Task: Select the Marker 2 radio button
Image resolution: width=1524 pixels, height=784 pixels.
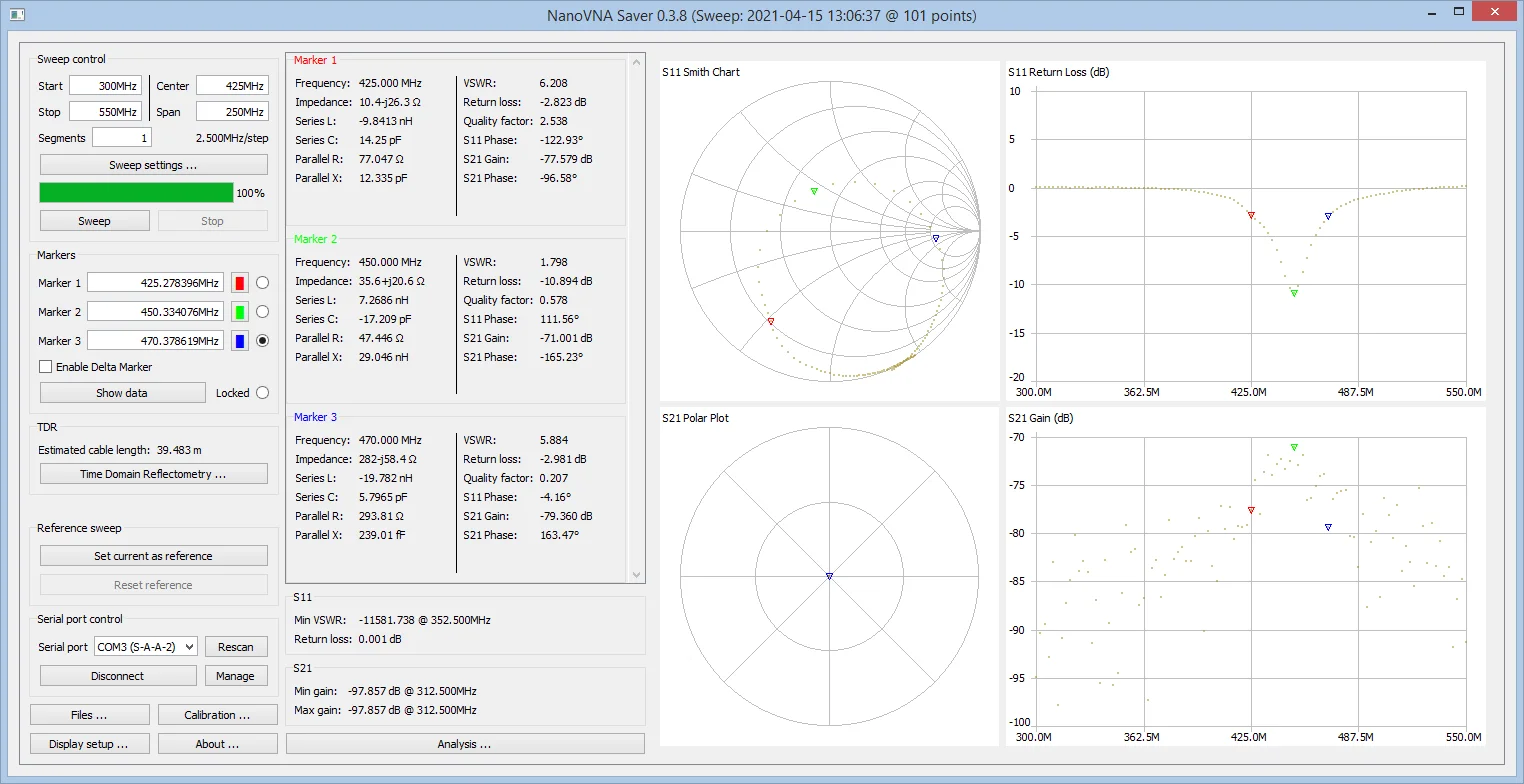Action: click(x=263, y=312)
